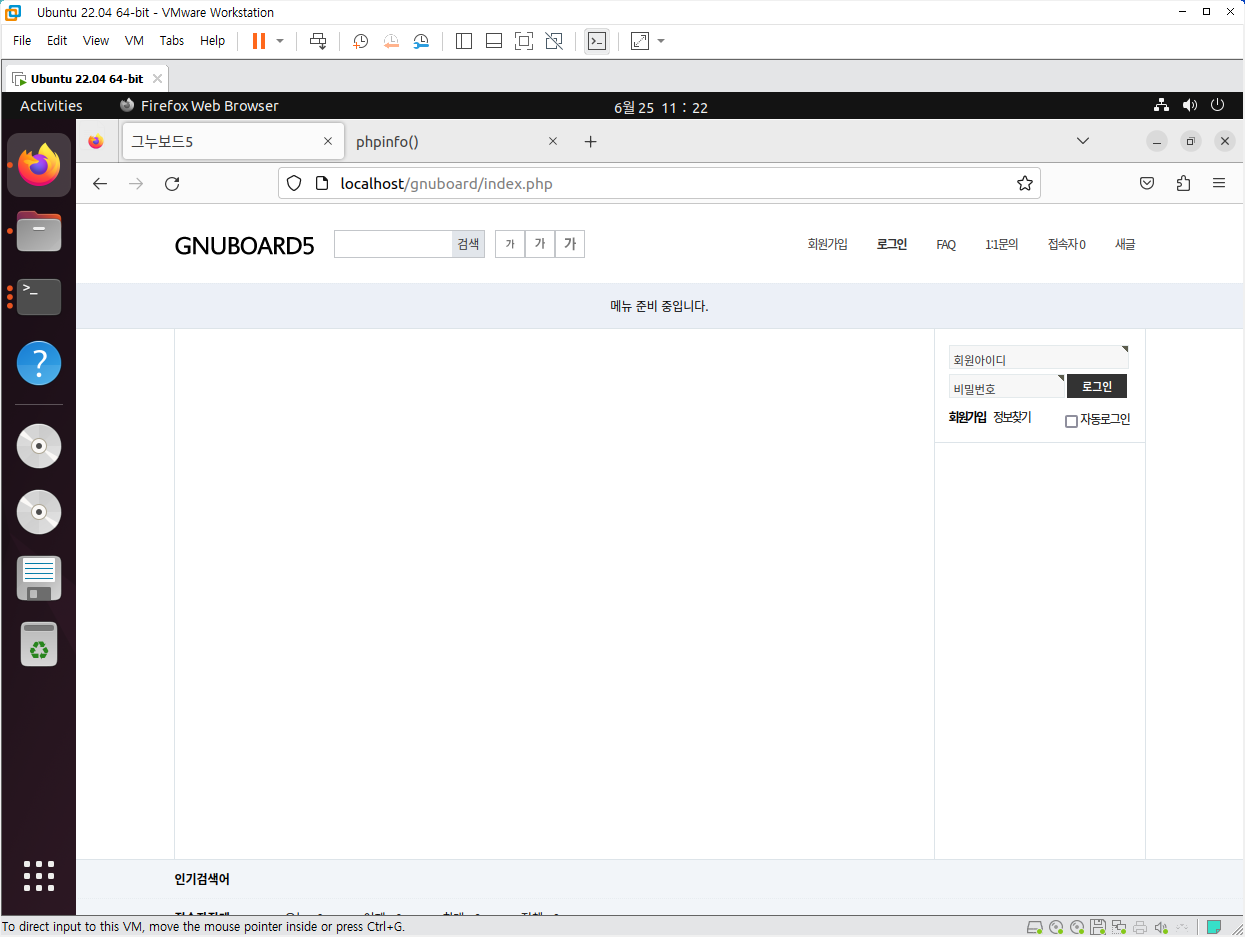Open a new Firefox tab
The image size is (1245, 937).
click(591, 142)
